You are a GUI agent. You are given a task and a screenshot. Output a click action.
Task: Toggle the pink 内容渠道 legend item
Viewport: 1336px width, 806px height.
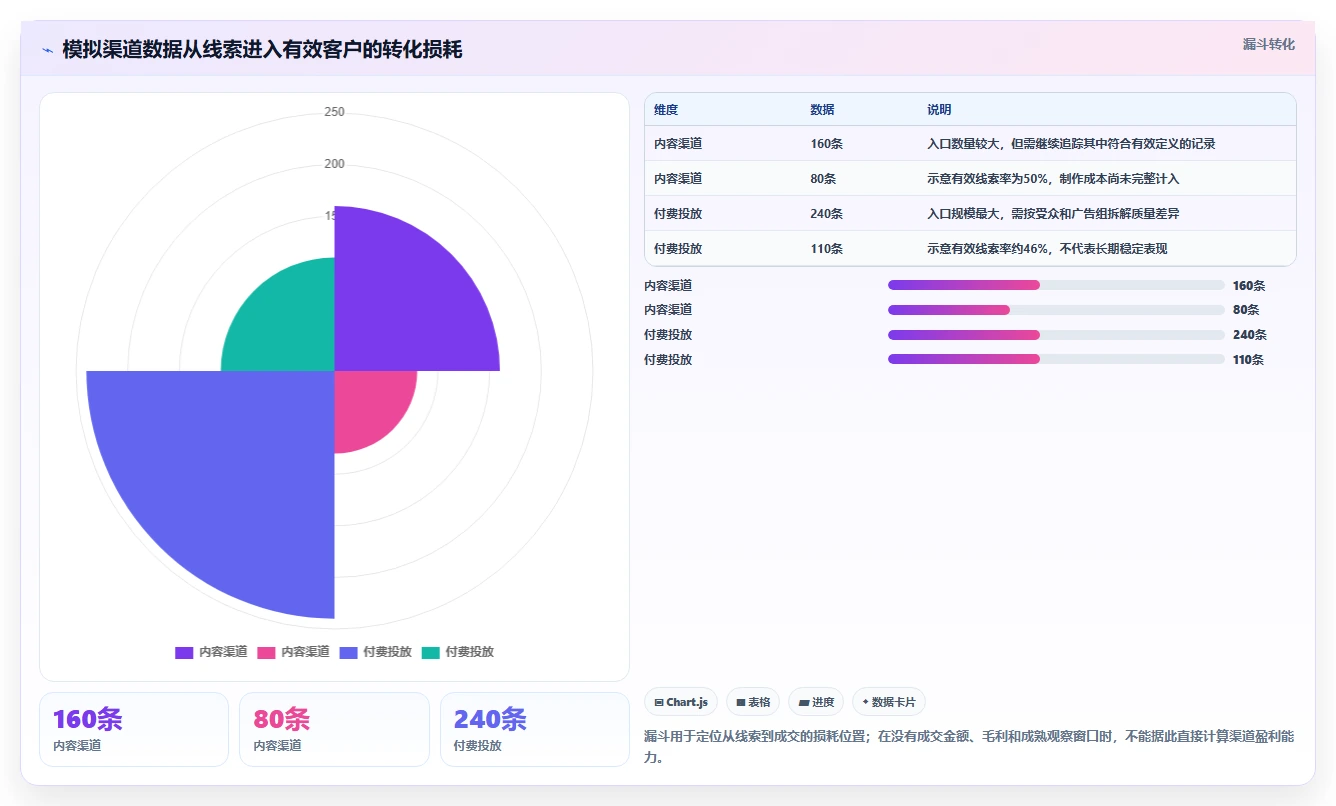click(x=293, y=652)
